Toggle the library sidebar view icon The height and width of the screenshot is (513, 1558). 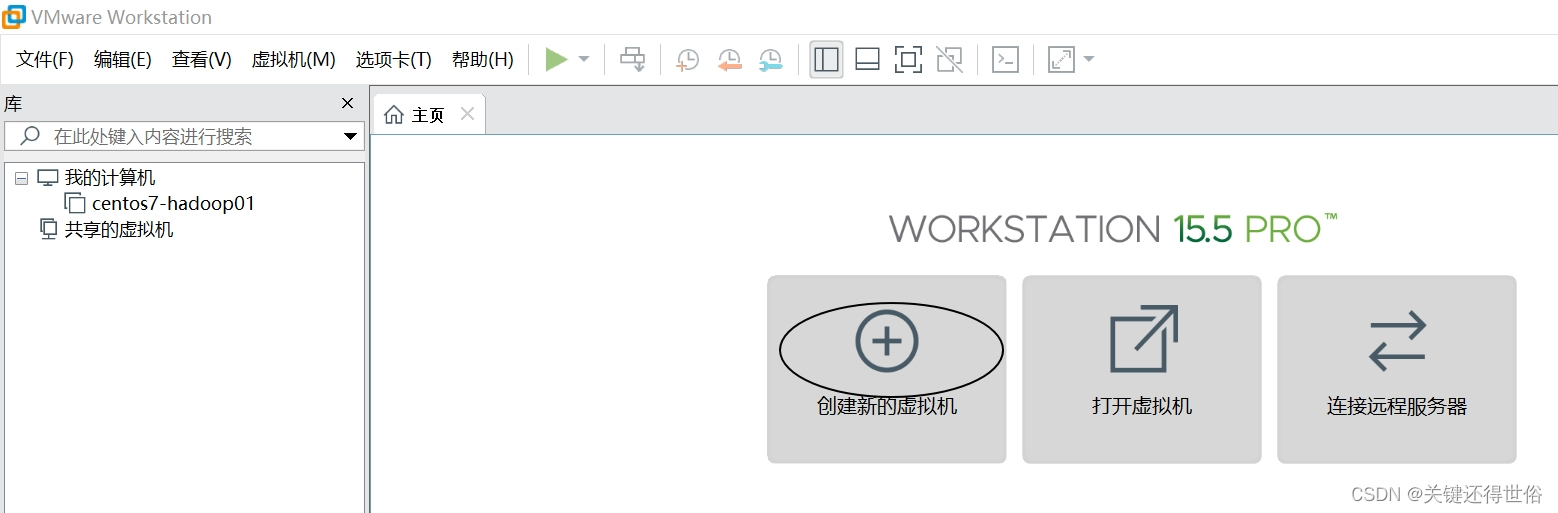point(826,60)
